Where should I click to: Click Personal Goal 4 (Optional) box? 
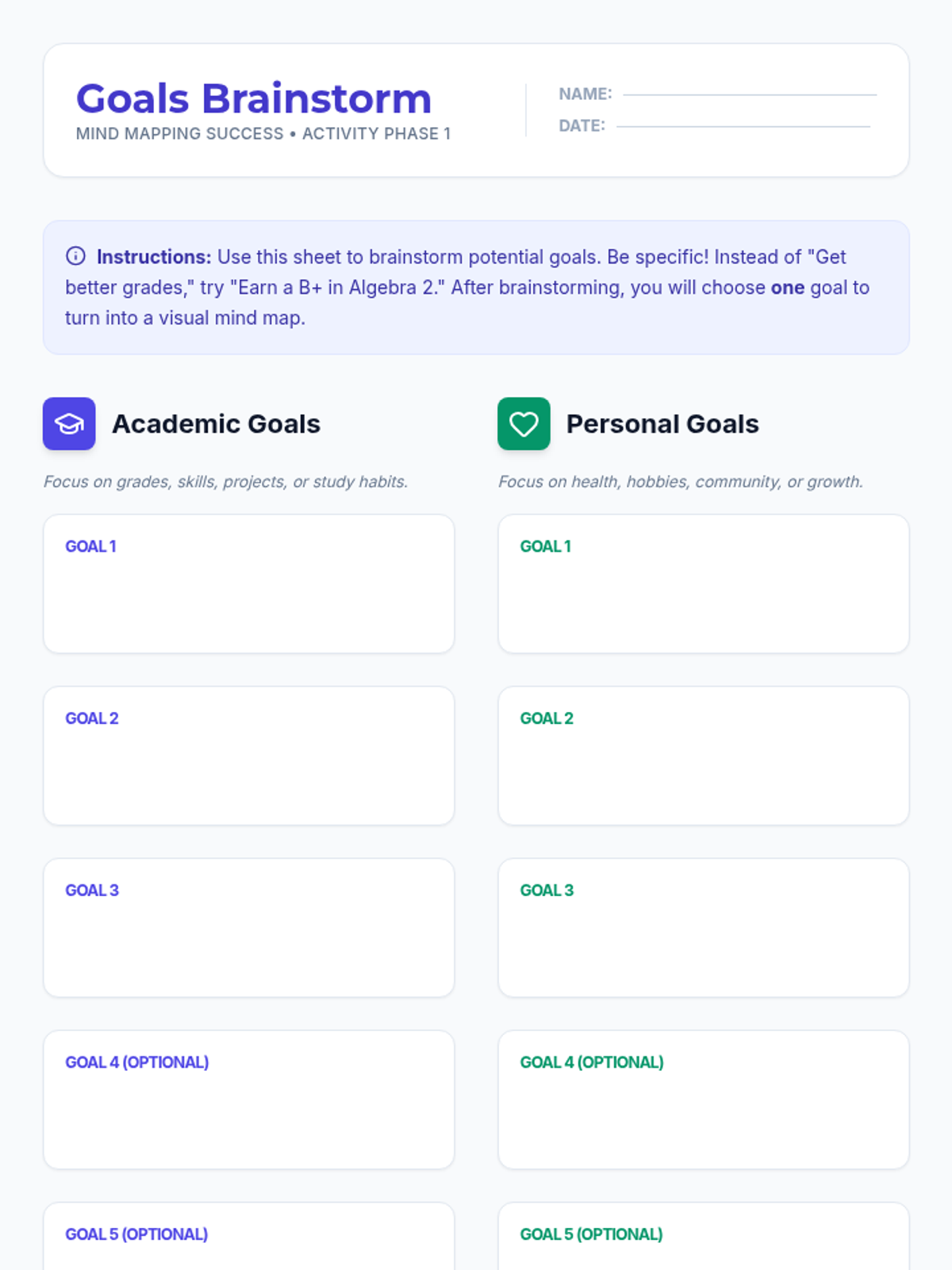click(703, 1099)
